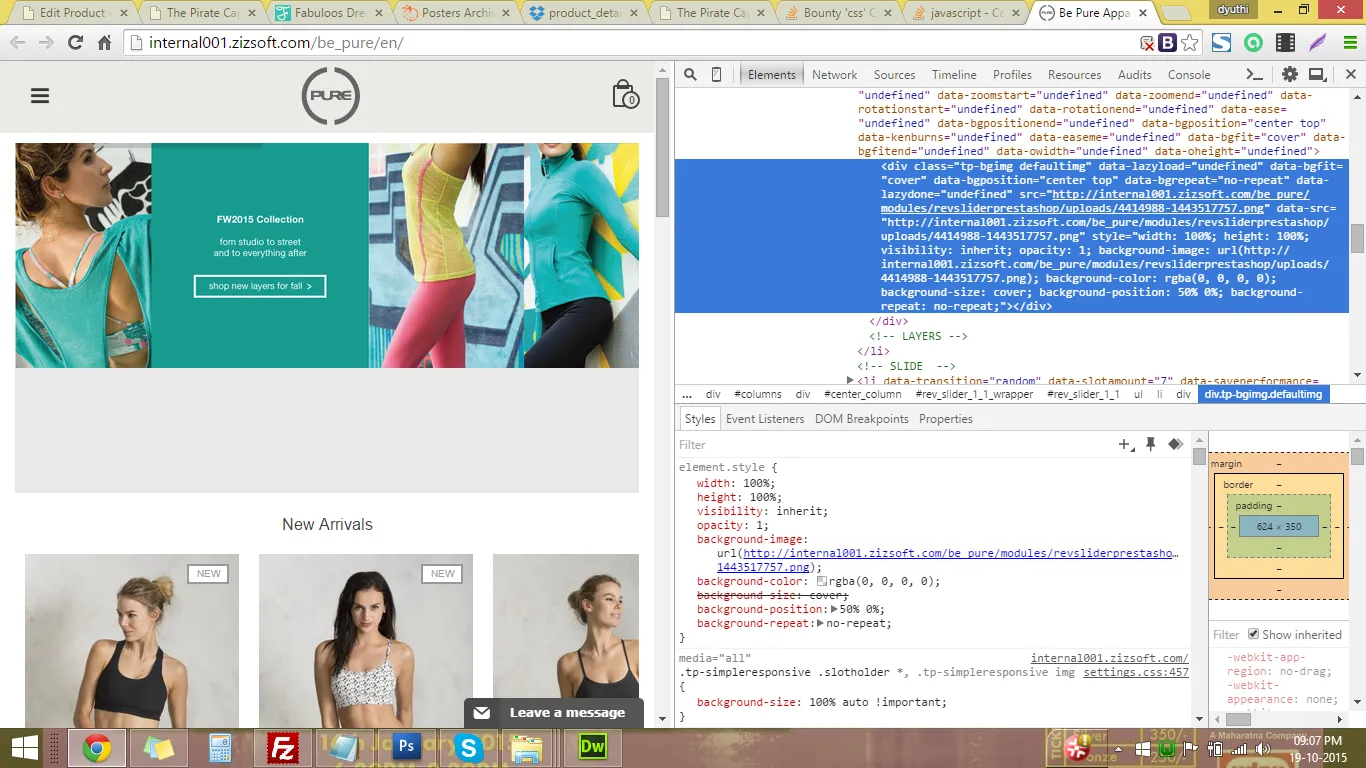Open Skype from the taskbar
The height and width of the screenshot is (768, 1366).
click(x=468, y=747)
